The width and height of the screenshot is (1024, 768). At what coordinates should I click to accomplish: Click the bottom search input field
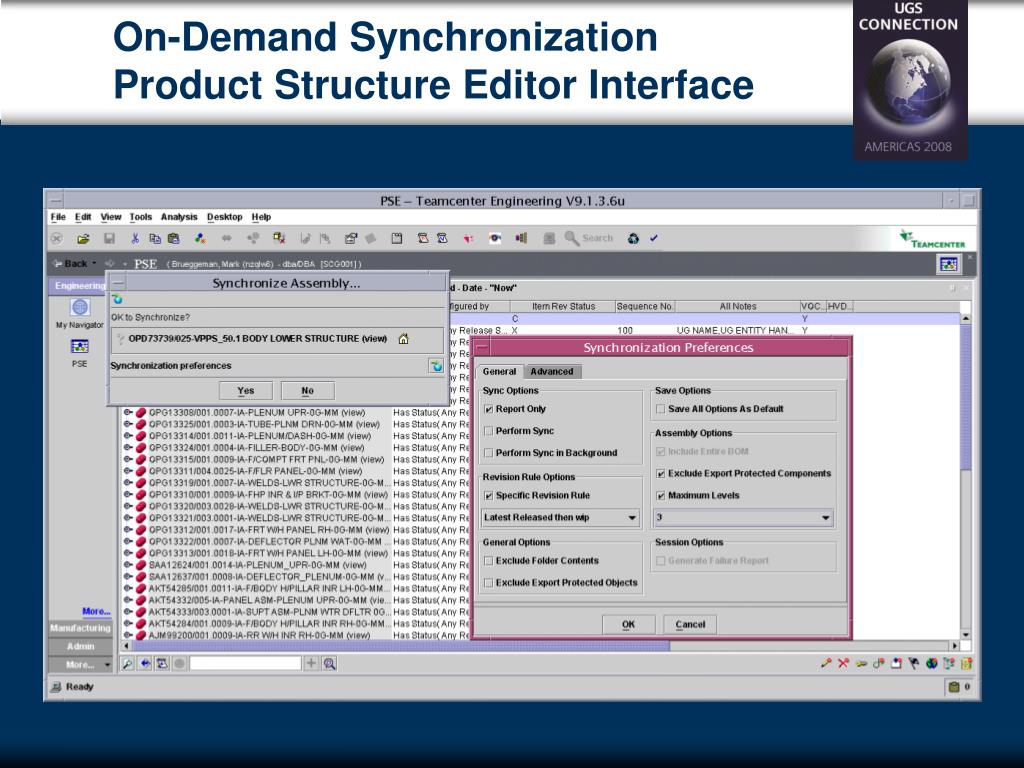point(246,664)
